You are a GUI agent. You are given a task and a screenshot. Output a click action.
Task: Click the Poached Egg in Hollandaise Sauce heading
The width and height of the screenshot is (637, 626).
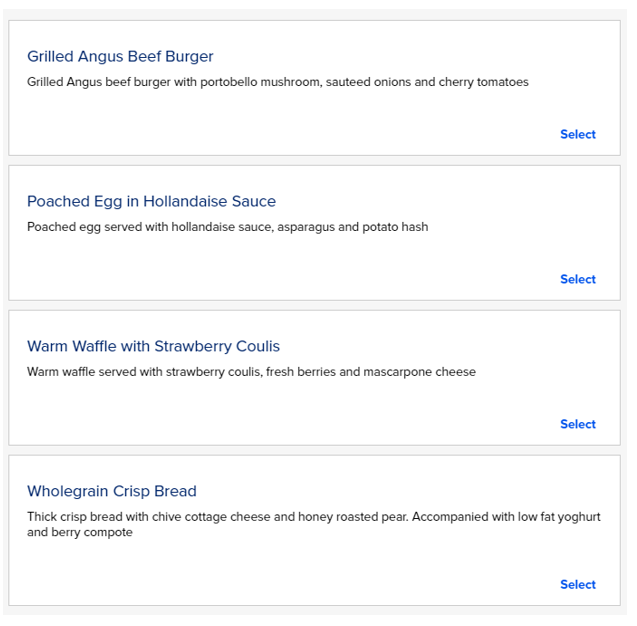[151, 201]
